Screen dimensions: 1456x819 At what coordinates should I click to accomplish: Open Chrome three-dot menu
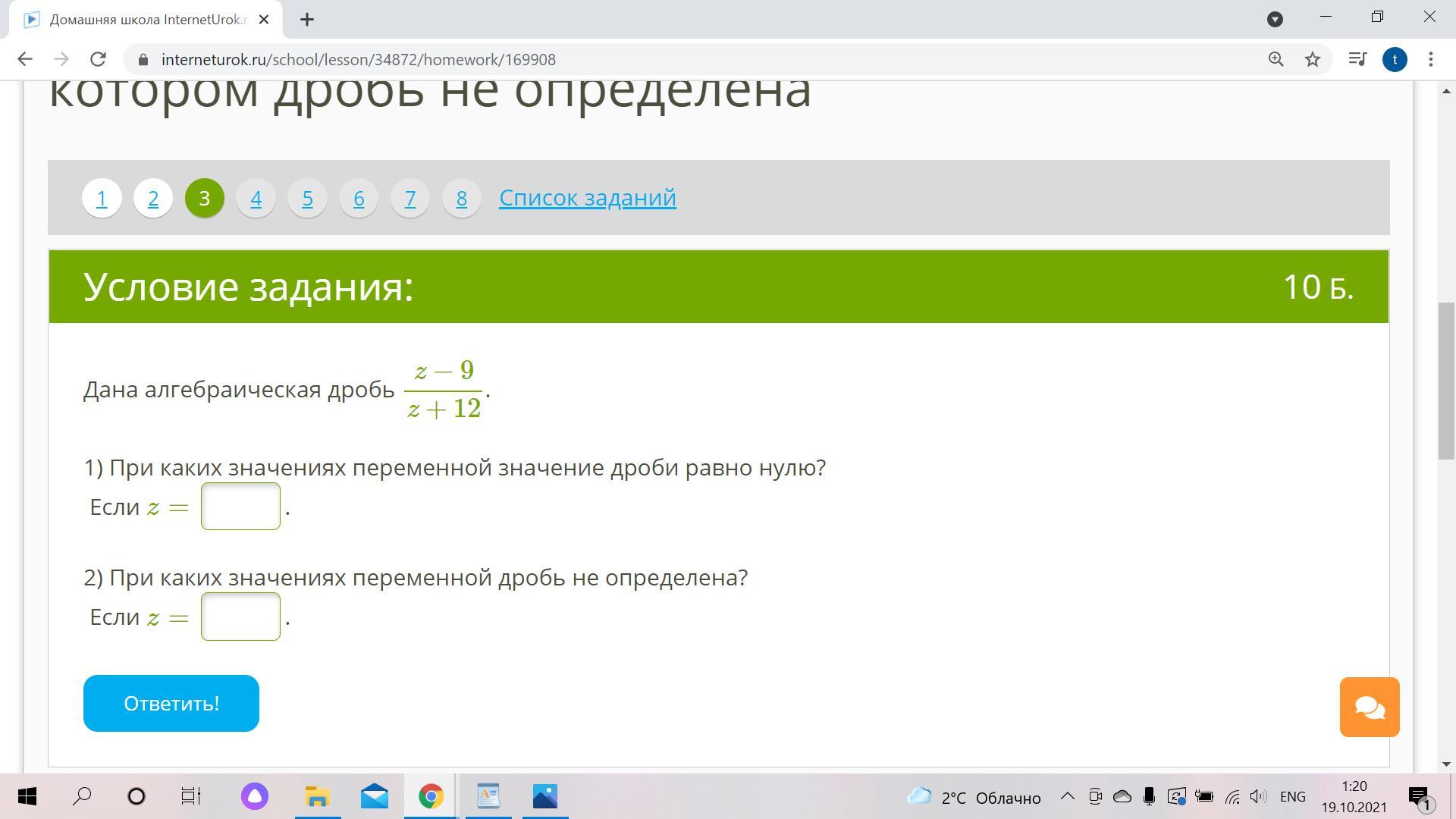point(1430,59)
